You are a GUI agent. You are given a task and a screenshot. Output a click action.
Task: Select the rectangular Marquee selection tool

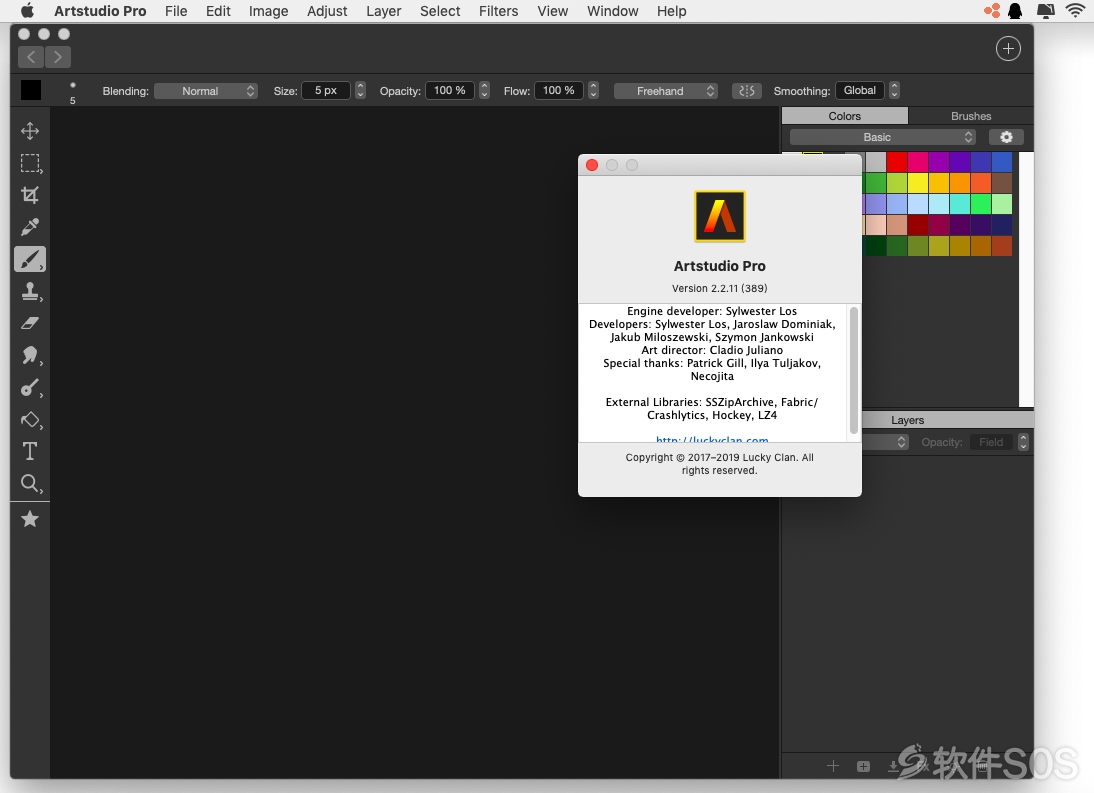(30, 163)
